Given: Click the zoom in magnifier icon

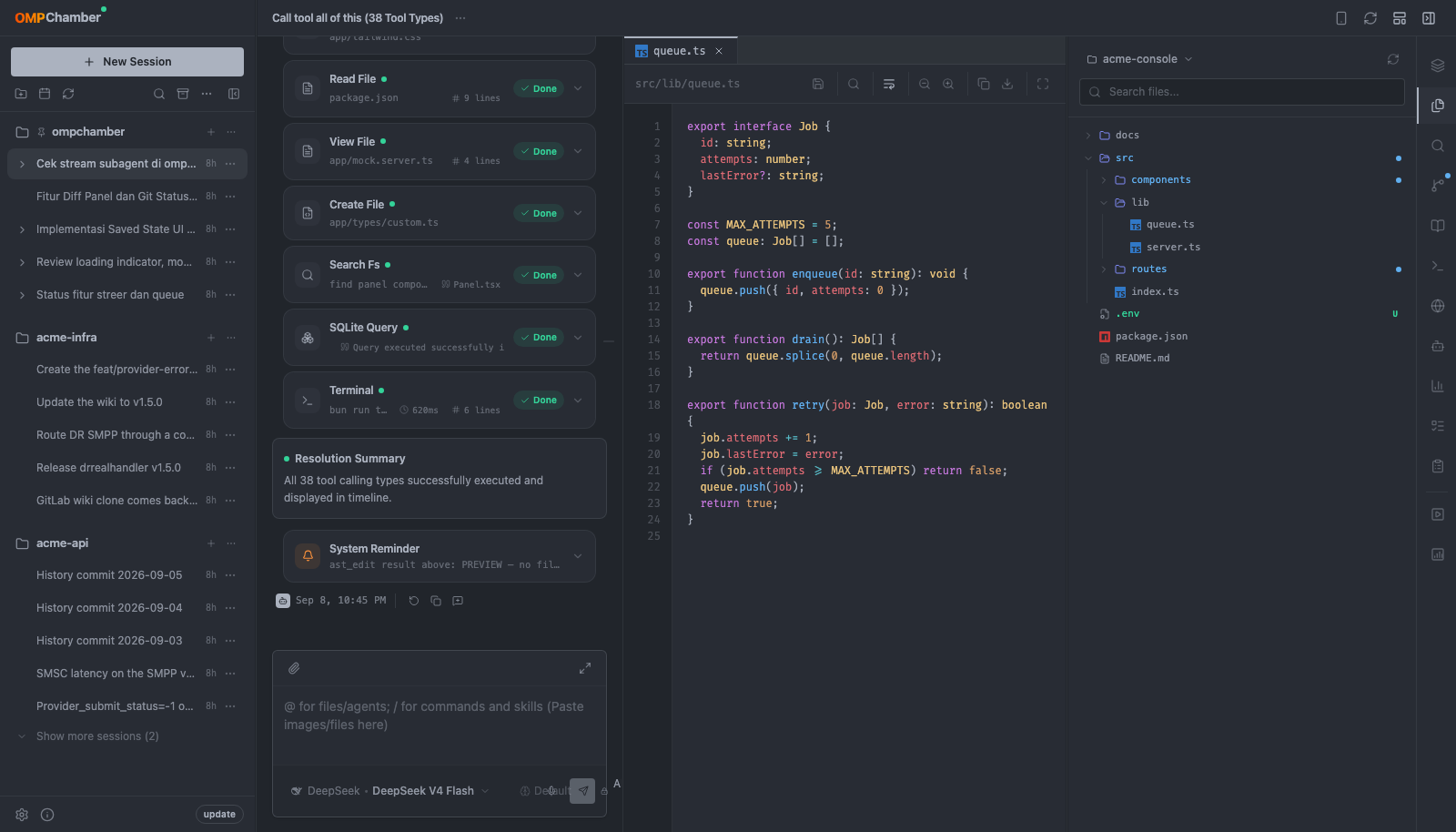Looking at the screenshot, I should [948, 84].
